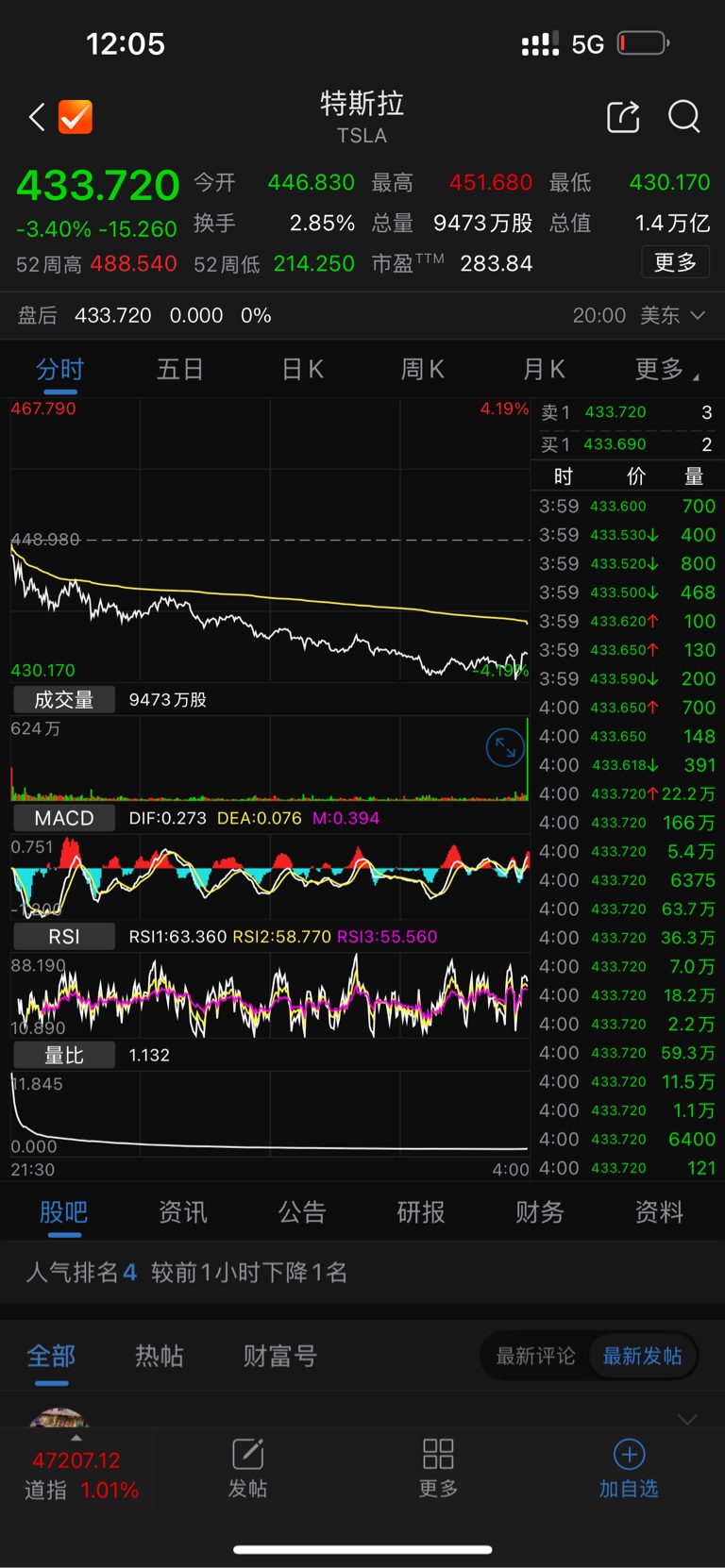Select the 日K chart tab
The height and width of the screenshot is (1568, 725).
tap(303, 369)
